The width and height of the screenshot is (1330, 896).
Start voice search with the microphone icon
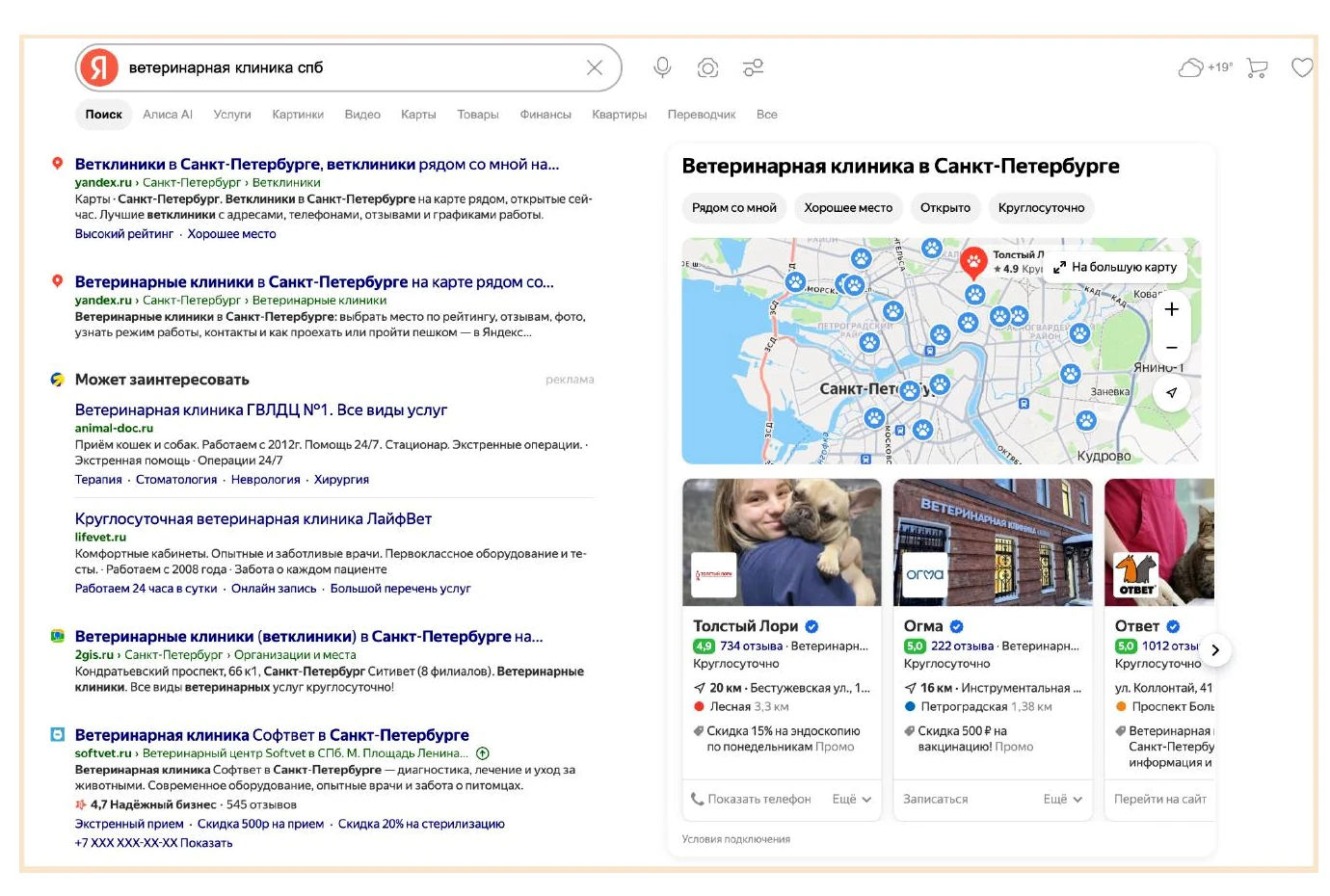(x=662, y=67)
